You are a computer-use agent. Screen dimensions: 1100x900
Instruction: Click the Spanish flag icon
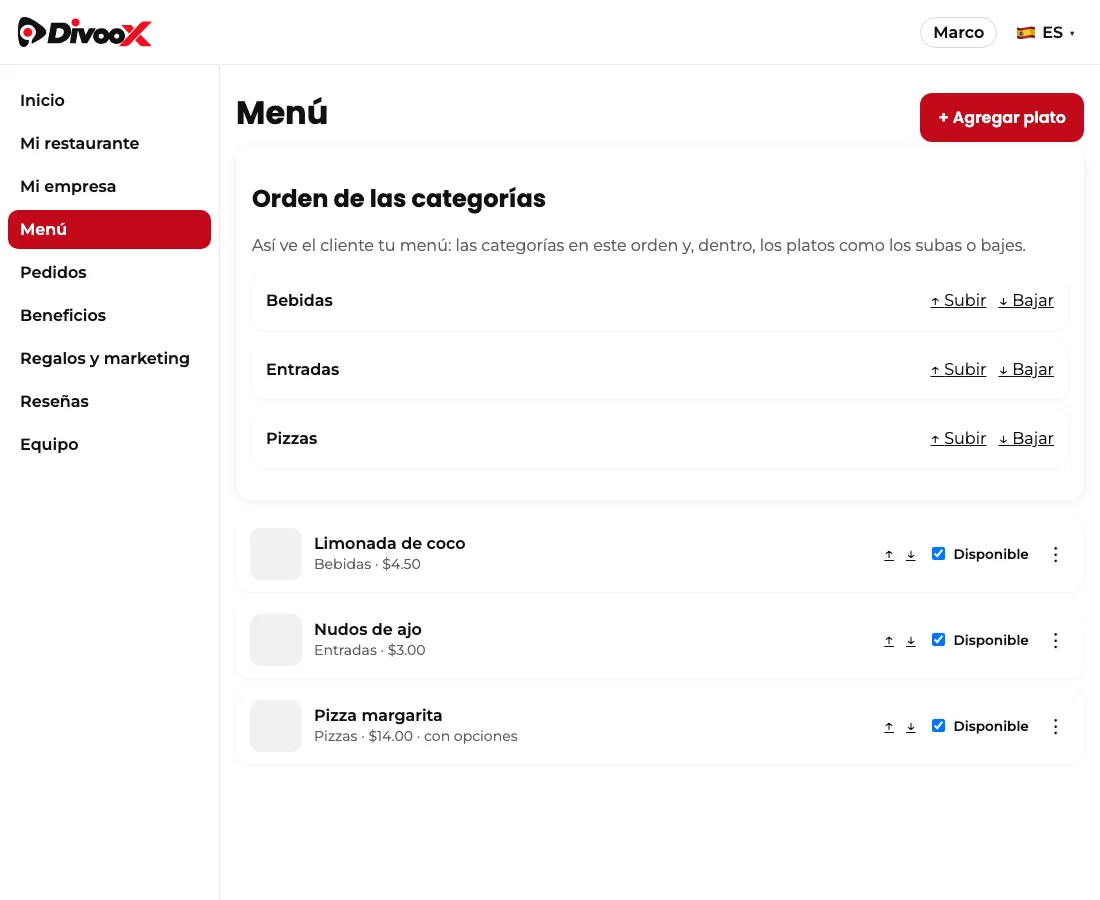[1026, 32]
